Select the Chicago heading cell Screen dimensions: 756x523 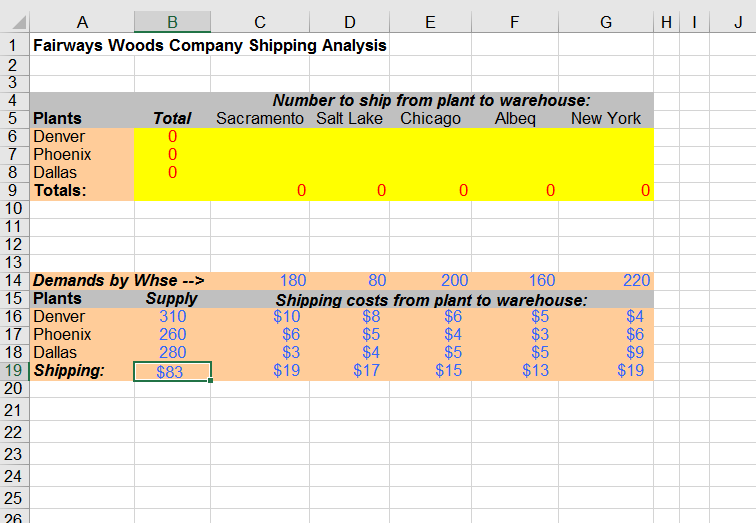pyautogui.click(x=430, y=119)
